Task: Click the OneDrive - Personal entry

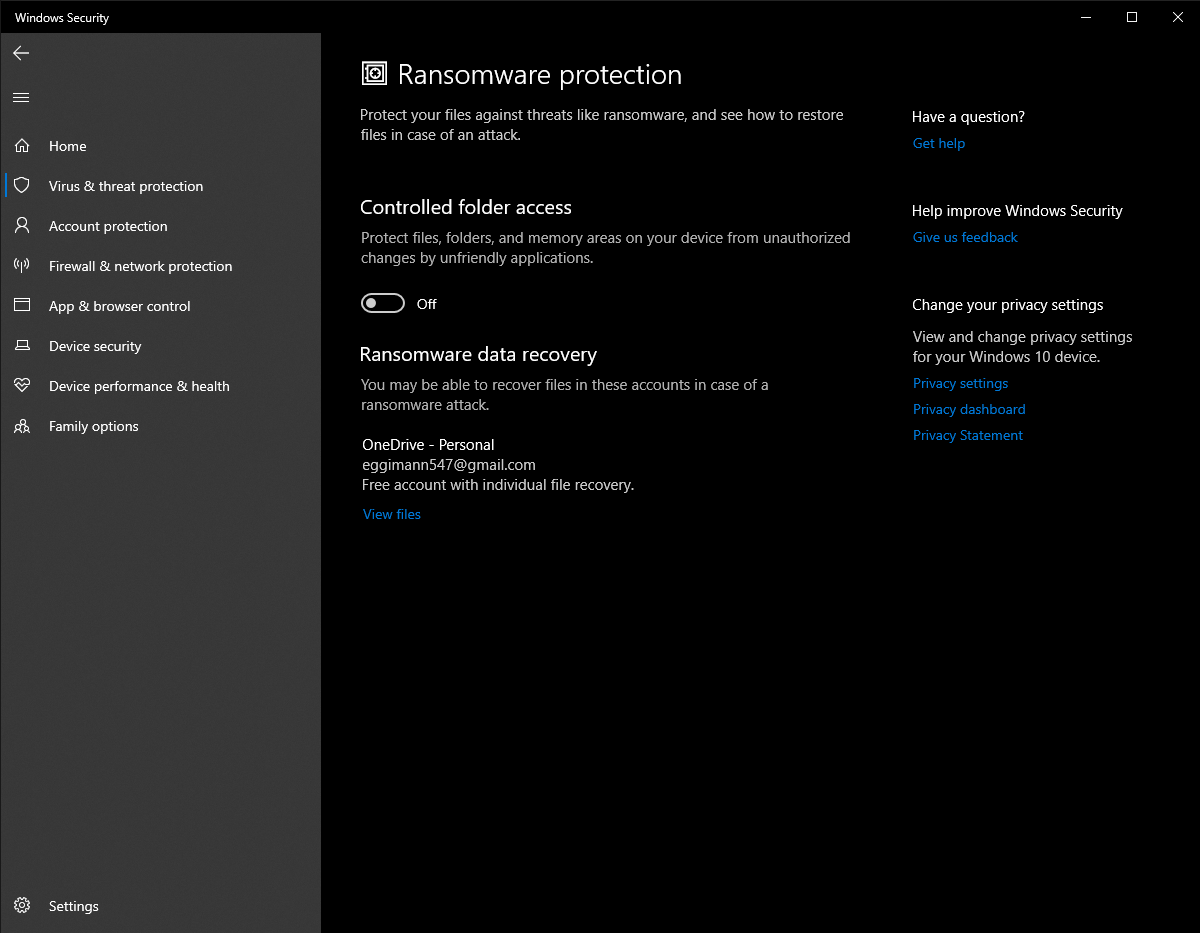Action: [428, 445]
